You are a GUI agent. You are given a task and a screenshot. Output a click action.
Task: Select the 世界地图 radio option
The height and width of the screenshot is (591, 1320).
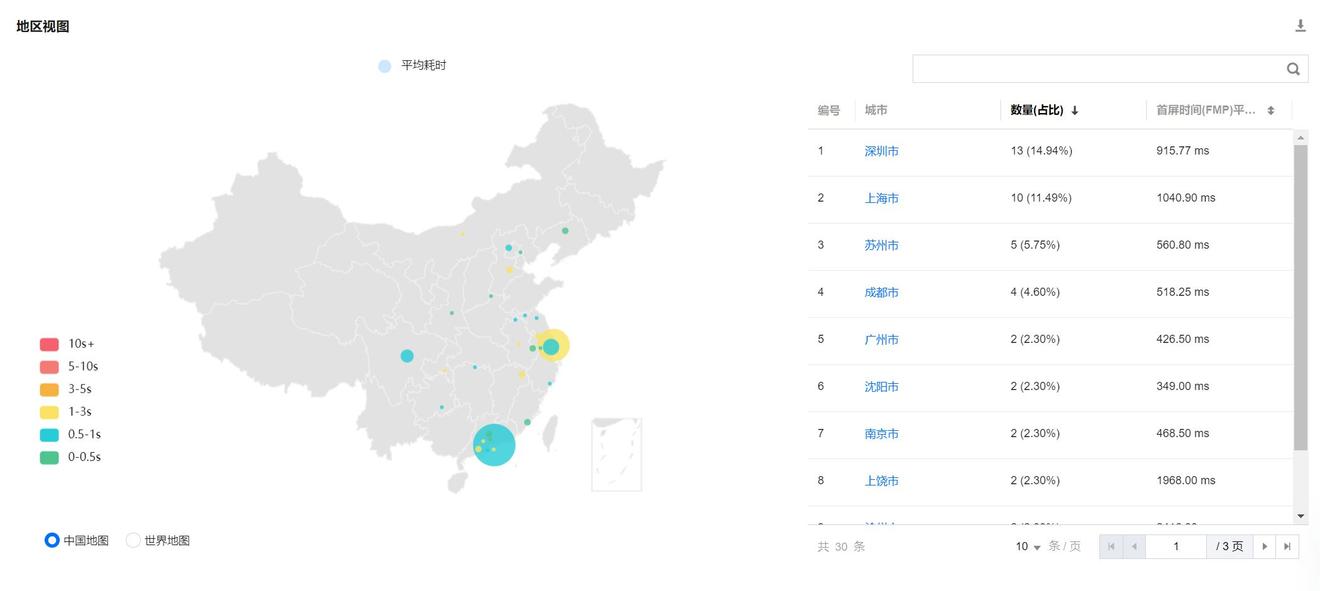(133, 541)
